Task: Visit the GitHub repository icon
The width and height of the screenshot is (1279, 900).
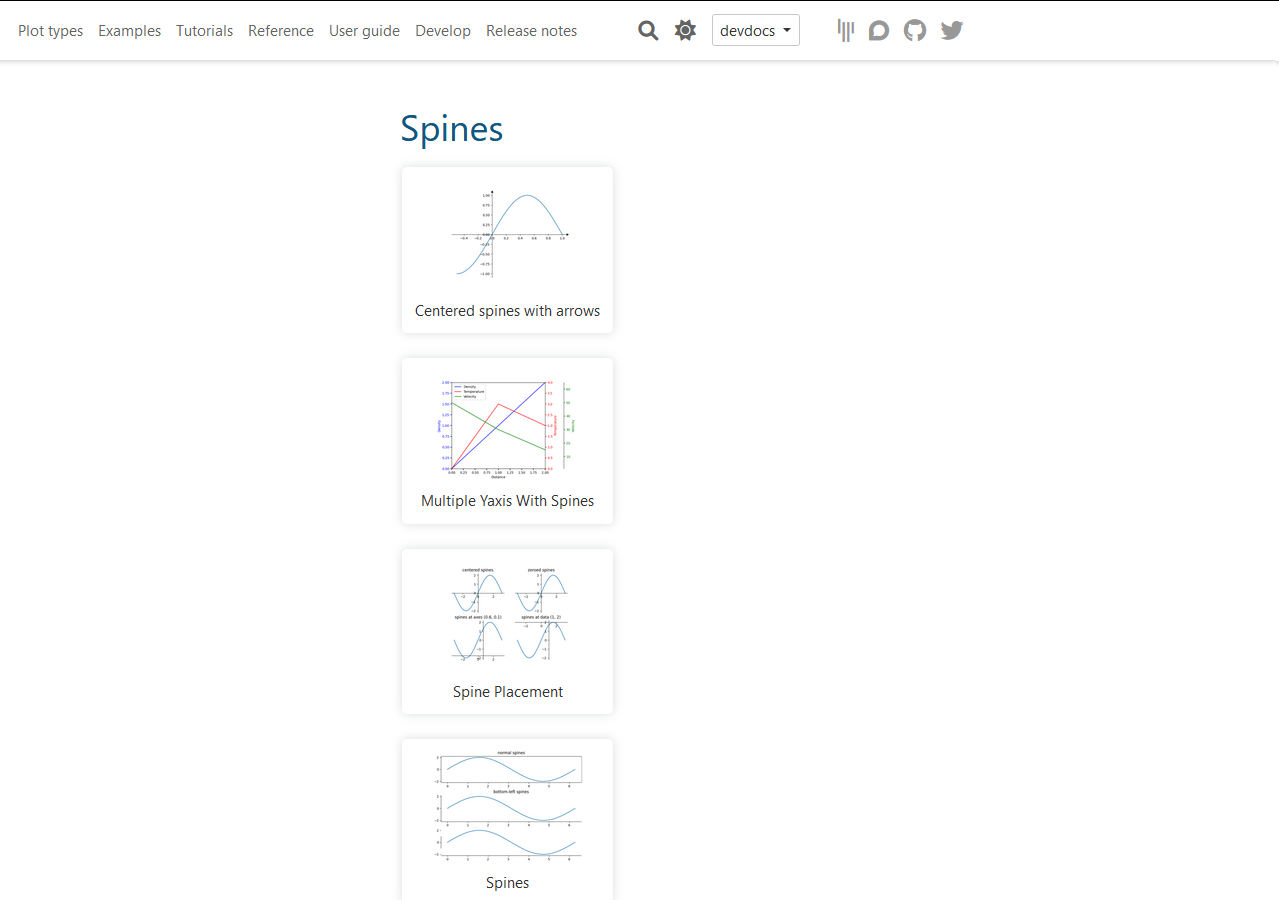Action: pos(914,30)
